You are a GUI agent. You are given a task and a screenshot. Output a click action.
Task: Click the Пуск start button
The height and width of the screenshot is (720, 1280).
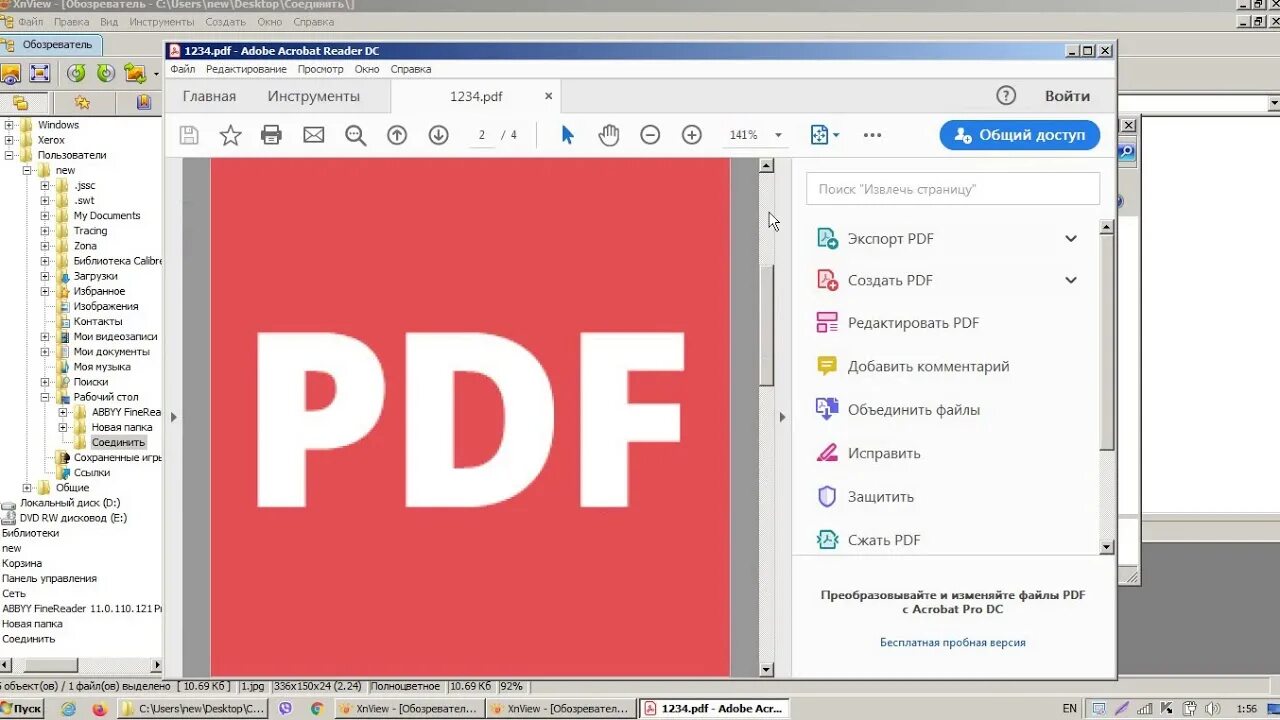[21, 708]
